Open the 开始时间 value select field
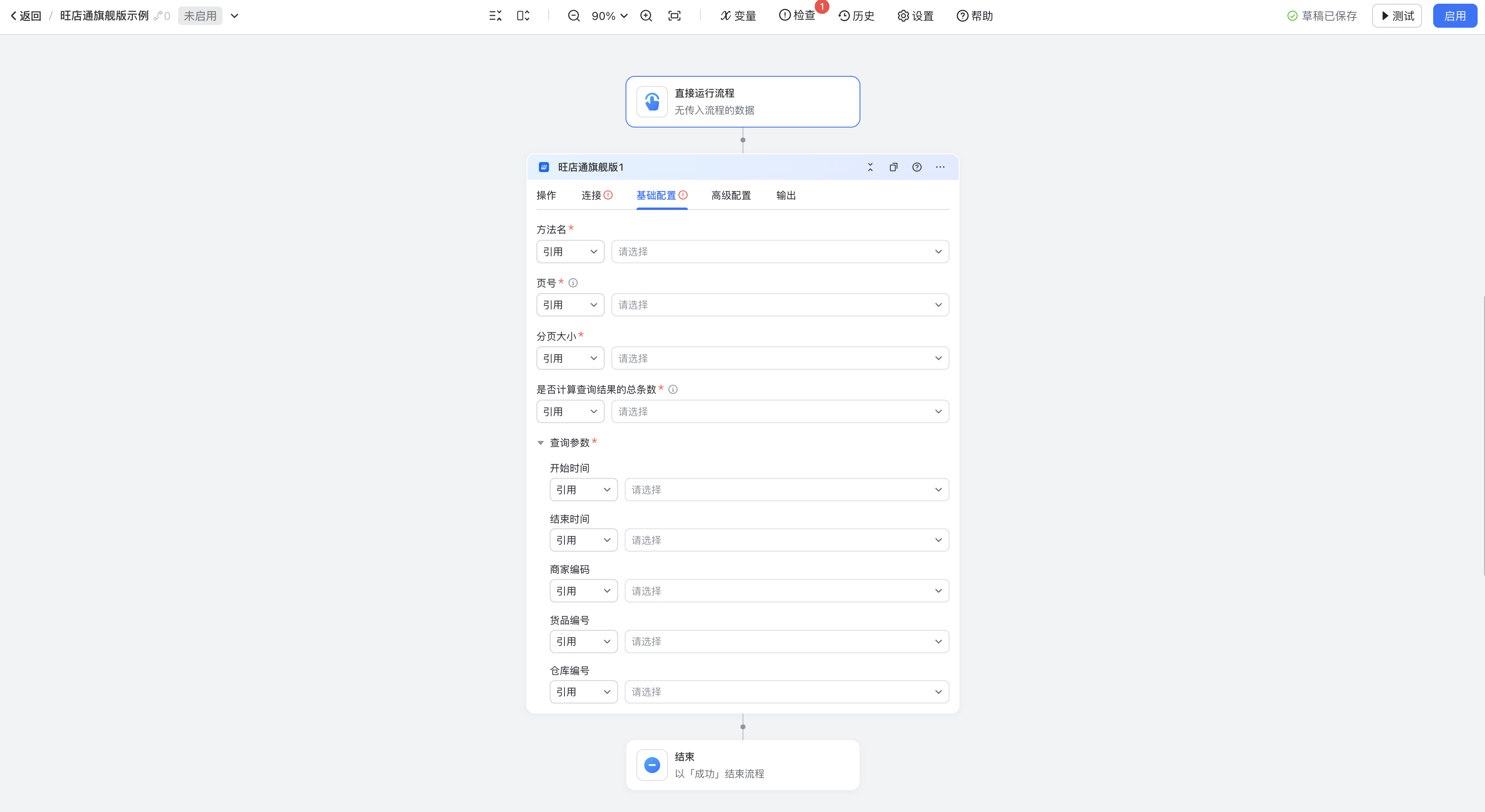 pyautogui.click(x=787, y=490)
